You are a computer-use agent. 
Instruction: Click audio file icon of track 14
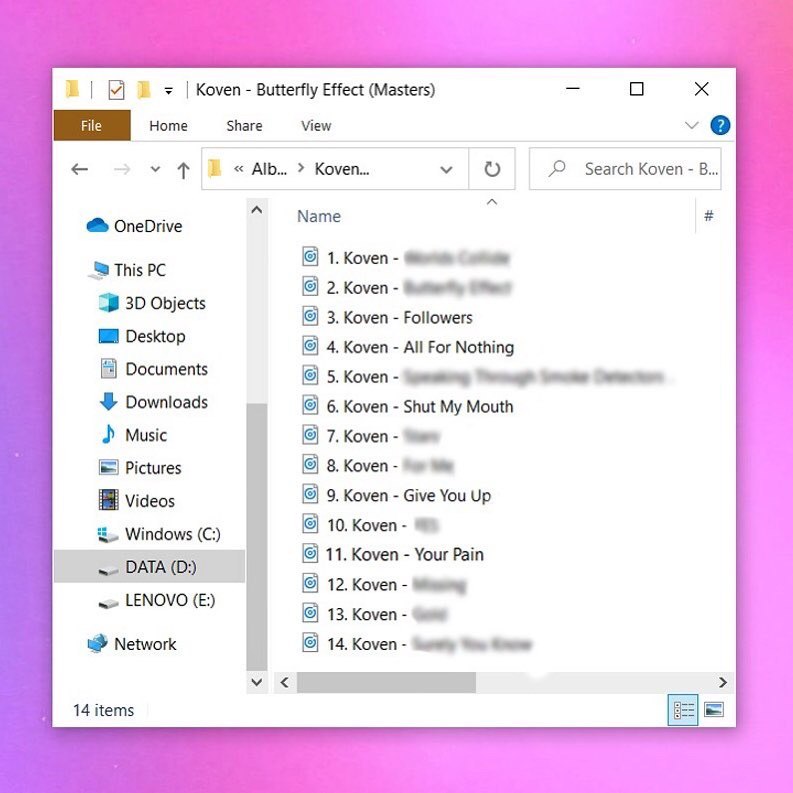pos(310,642)
